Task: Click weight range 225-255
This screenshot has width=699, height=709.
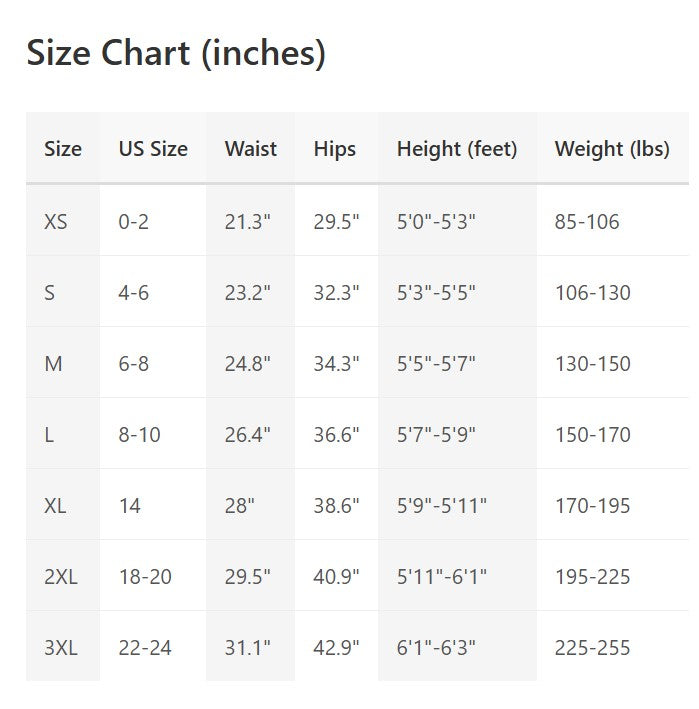Action: click(593, 648)
